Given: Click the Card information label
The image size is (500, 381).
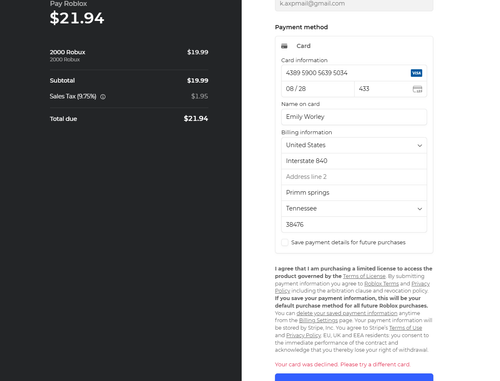Looking at the screenshot, I should (x=304, y=60).
